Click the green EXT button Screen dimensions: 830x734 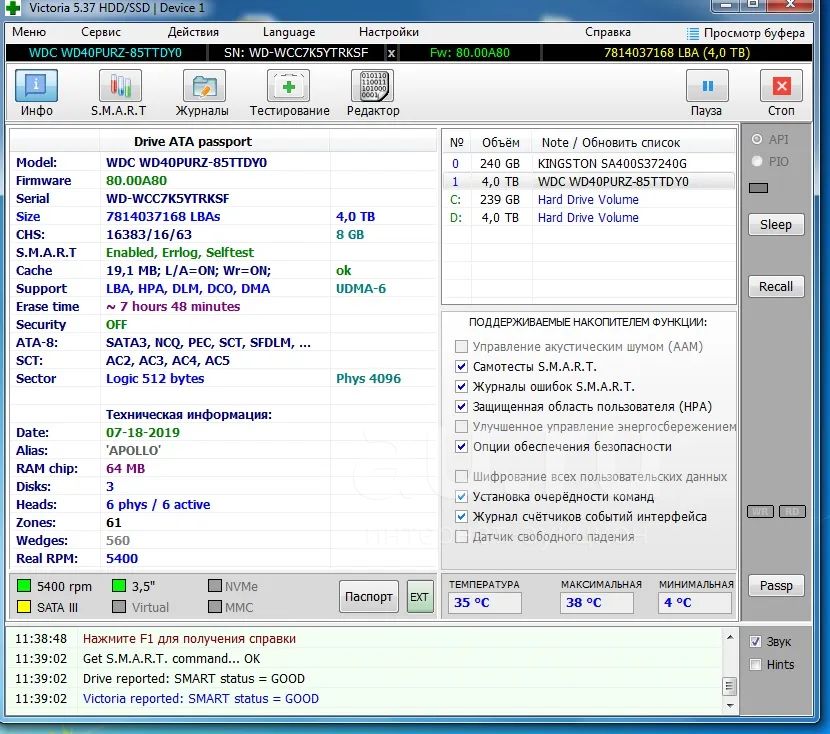point(420,596)
